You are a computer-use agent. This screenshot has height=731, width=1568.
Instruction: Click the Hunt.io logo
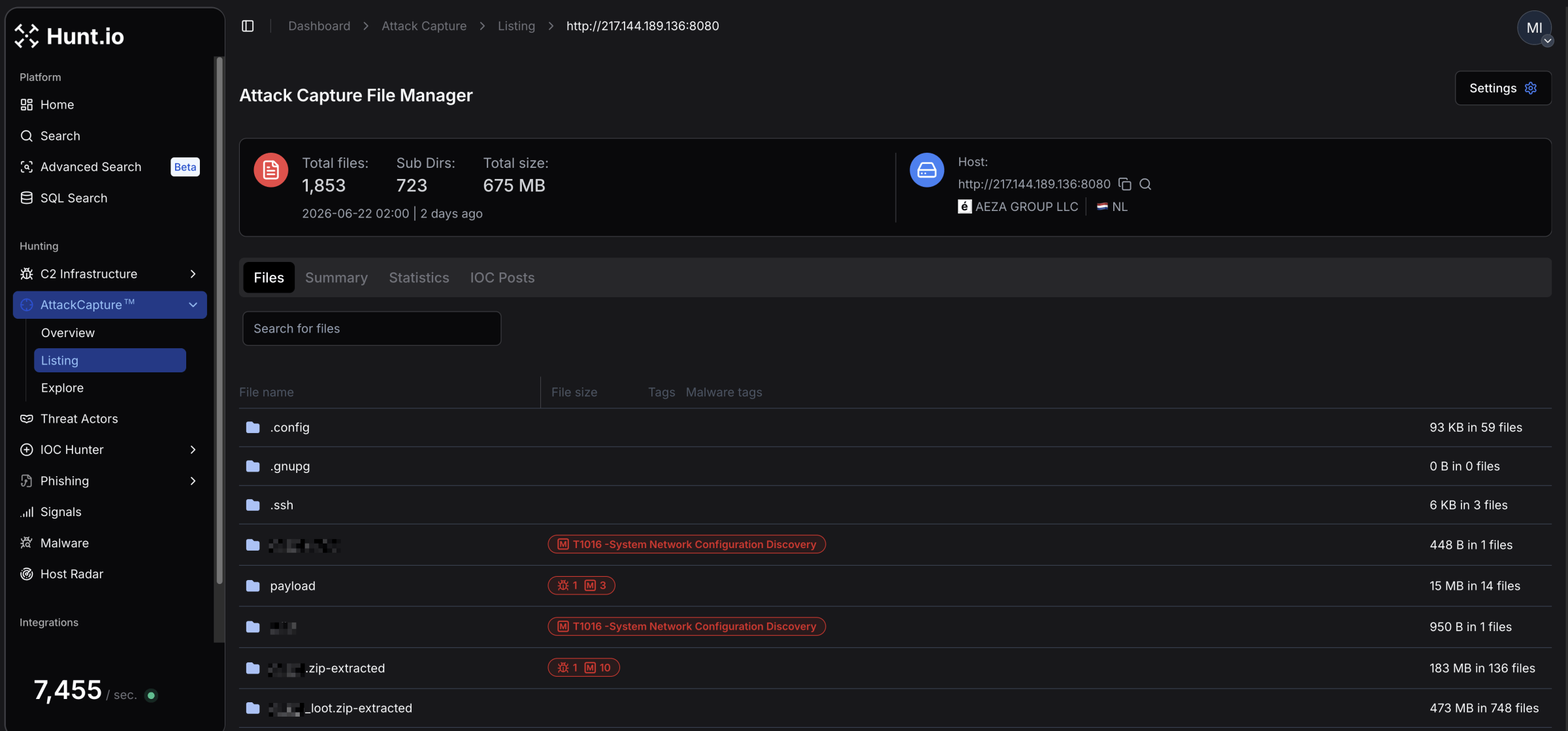pyautogui.click(x=69, y=36)
